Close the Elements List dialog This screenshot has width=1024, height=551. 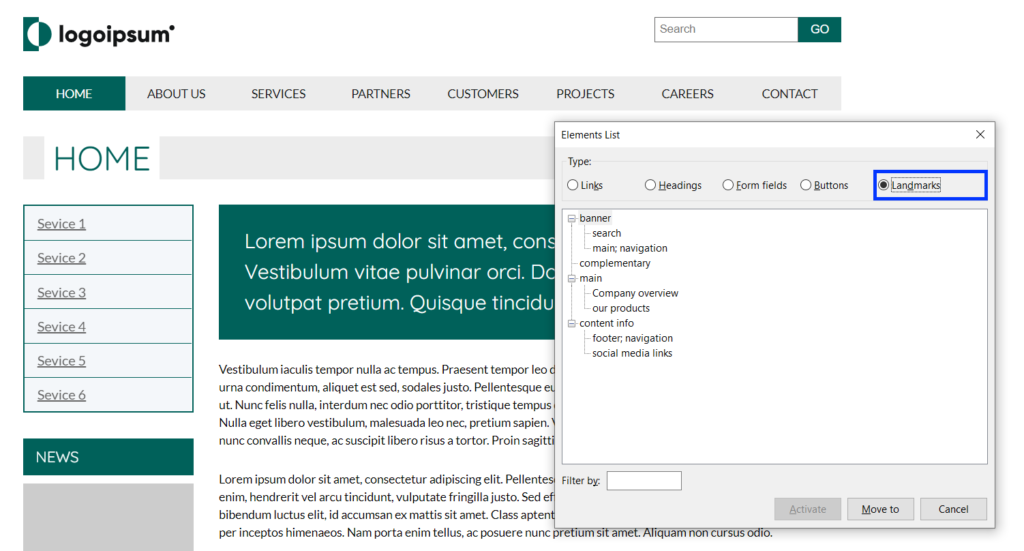(980, 134)
